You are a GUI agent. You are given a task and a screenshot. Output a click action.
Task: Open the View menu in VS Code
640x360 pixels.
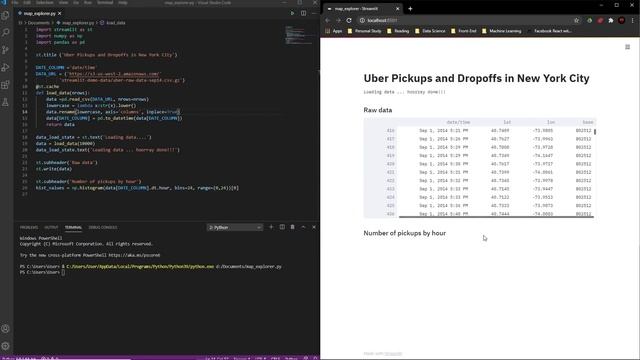point(63,2)
